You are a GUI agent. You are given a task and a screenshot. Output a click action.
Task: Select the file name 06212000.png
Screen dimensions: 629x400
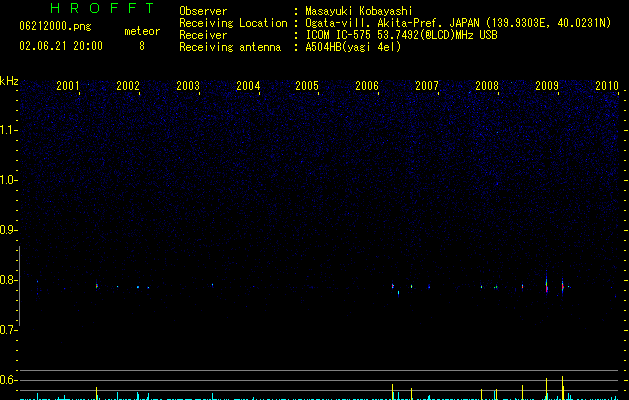pyautogui.click(x=55, y=26)
